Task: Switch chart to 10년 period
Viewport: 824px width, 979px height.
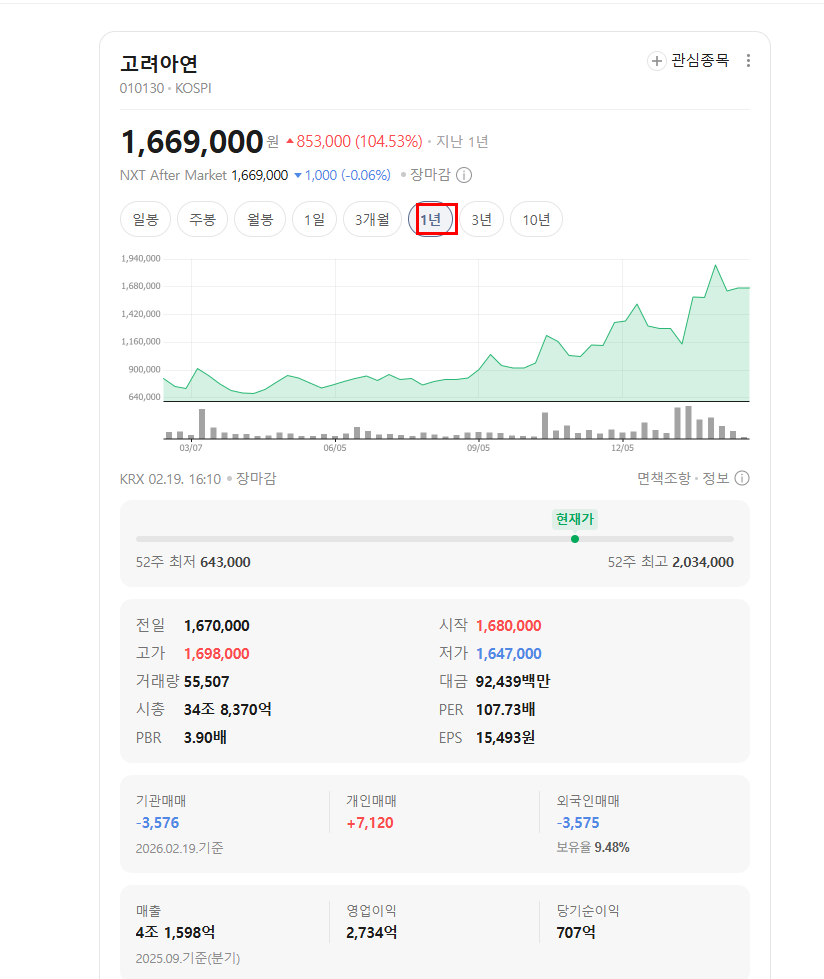Action: point(536,220)
